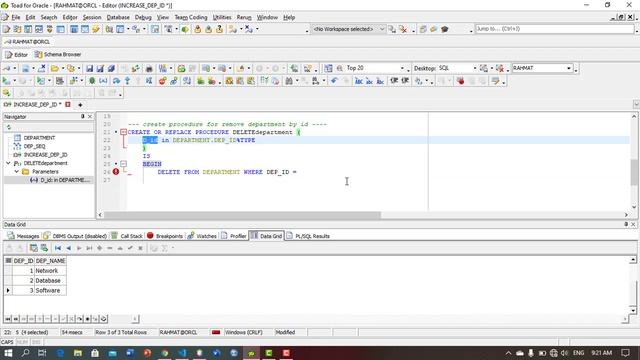640x360 pixels.
Task: Click the taskbar search magnifier icon
Action: [x=25, y=353]
